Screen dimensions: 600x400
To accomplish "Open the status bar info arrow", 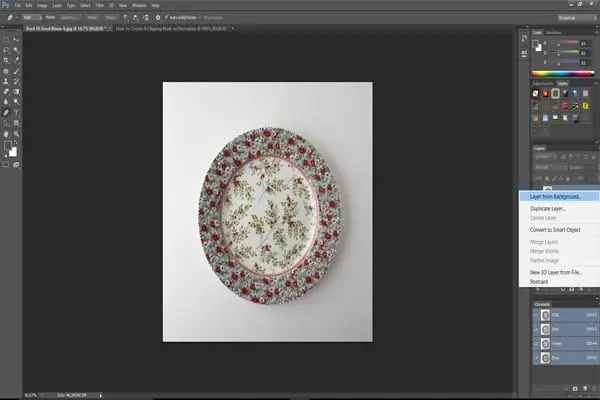I will tap(100, 395).
